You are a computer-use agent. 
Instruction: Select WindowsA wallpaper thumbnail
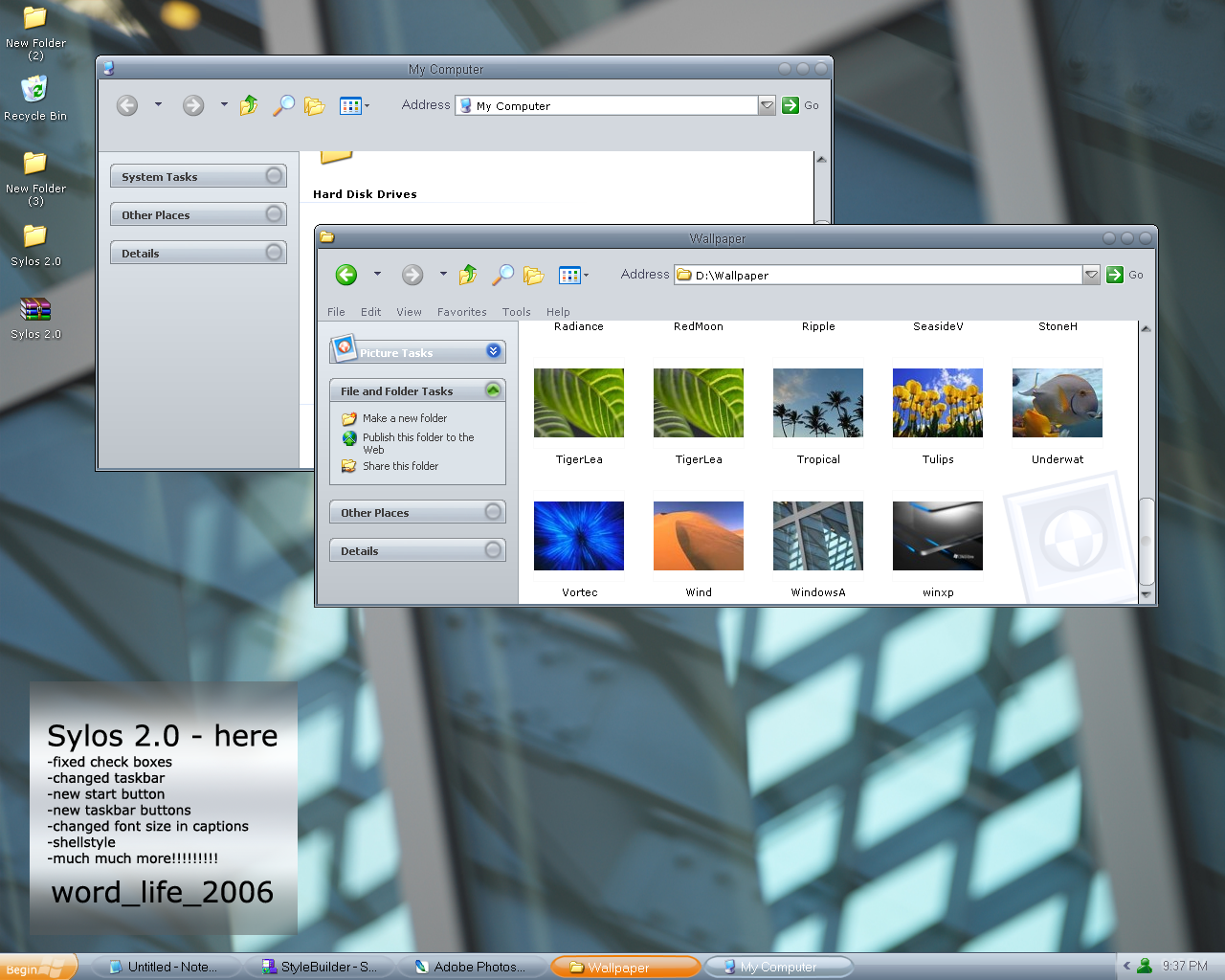click(x=818, y=536)
